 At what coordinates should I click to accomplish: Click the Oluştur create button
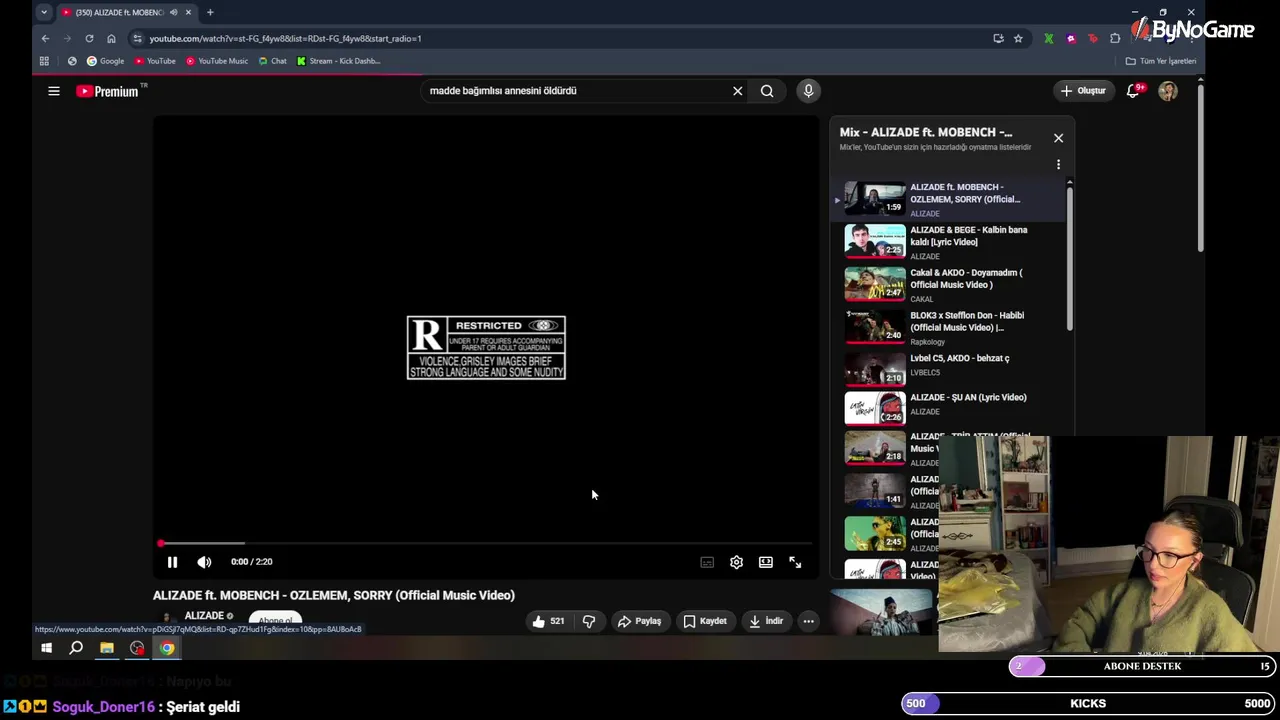coord(1083,91)
